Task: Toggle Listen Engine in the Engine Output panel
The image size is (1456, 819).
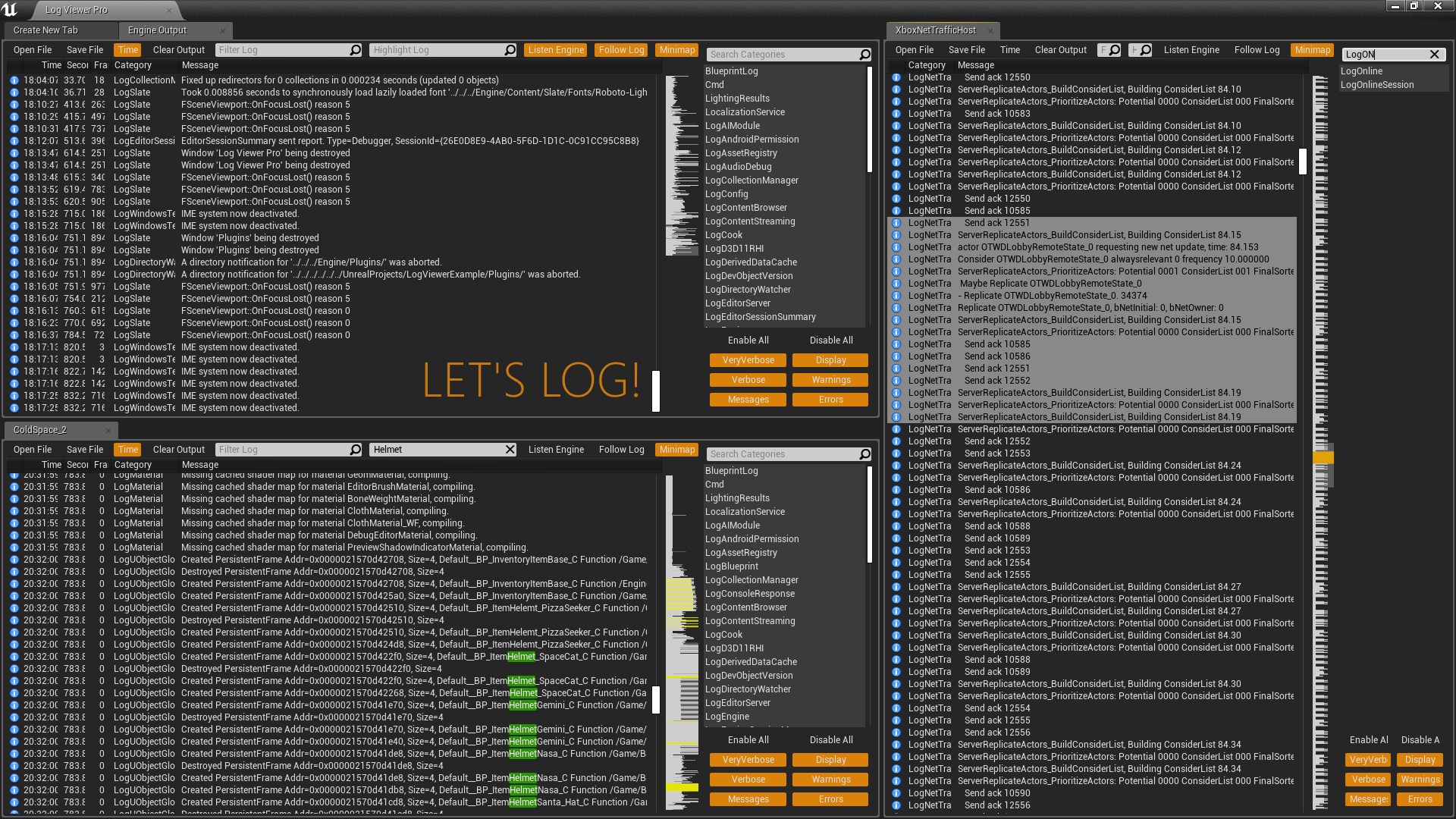Action: (556, 50)
